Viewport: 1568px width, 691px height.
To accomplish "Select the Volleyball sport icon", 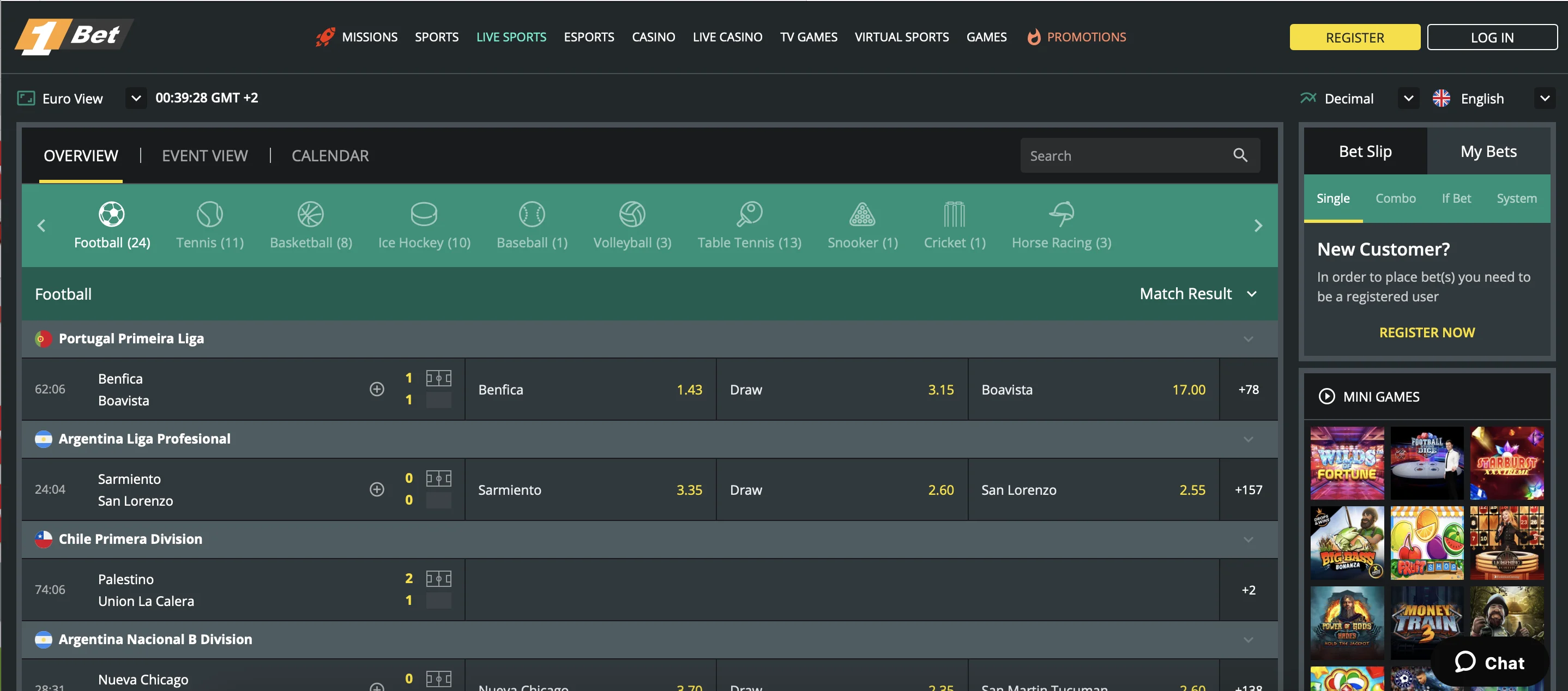I will click(x=632, y=214).
